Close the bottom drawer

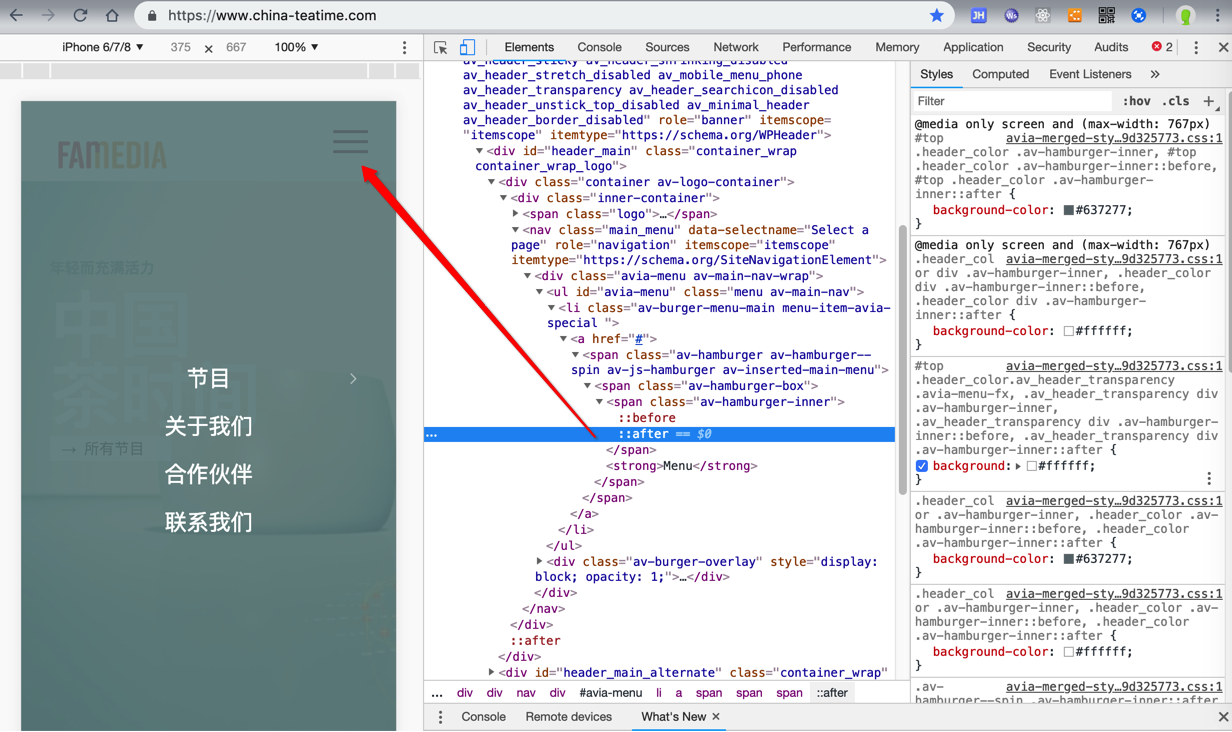pos(1223,717)
